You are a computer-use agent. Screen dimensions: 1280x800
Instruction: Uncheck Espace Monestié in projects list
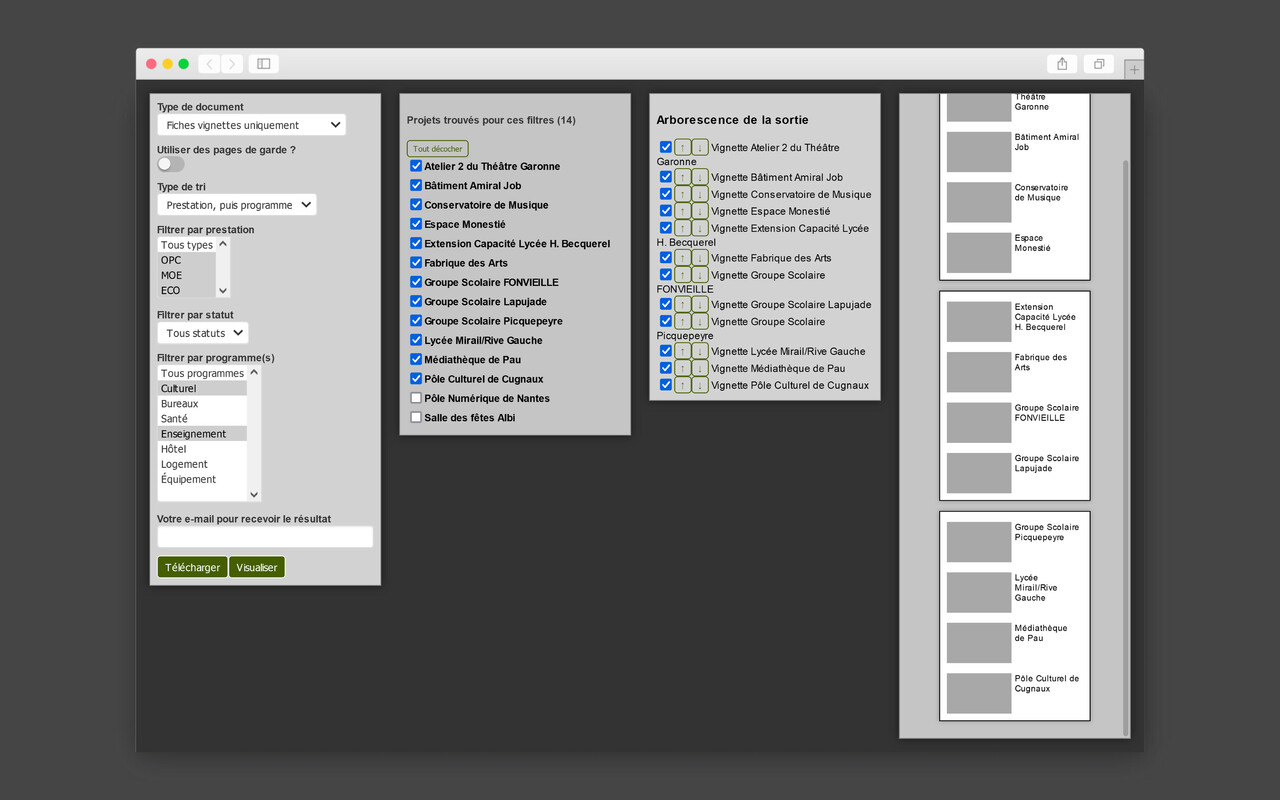click(416, 224)
